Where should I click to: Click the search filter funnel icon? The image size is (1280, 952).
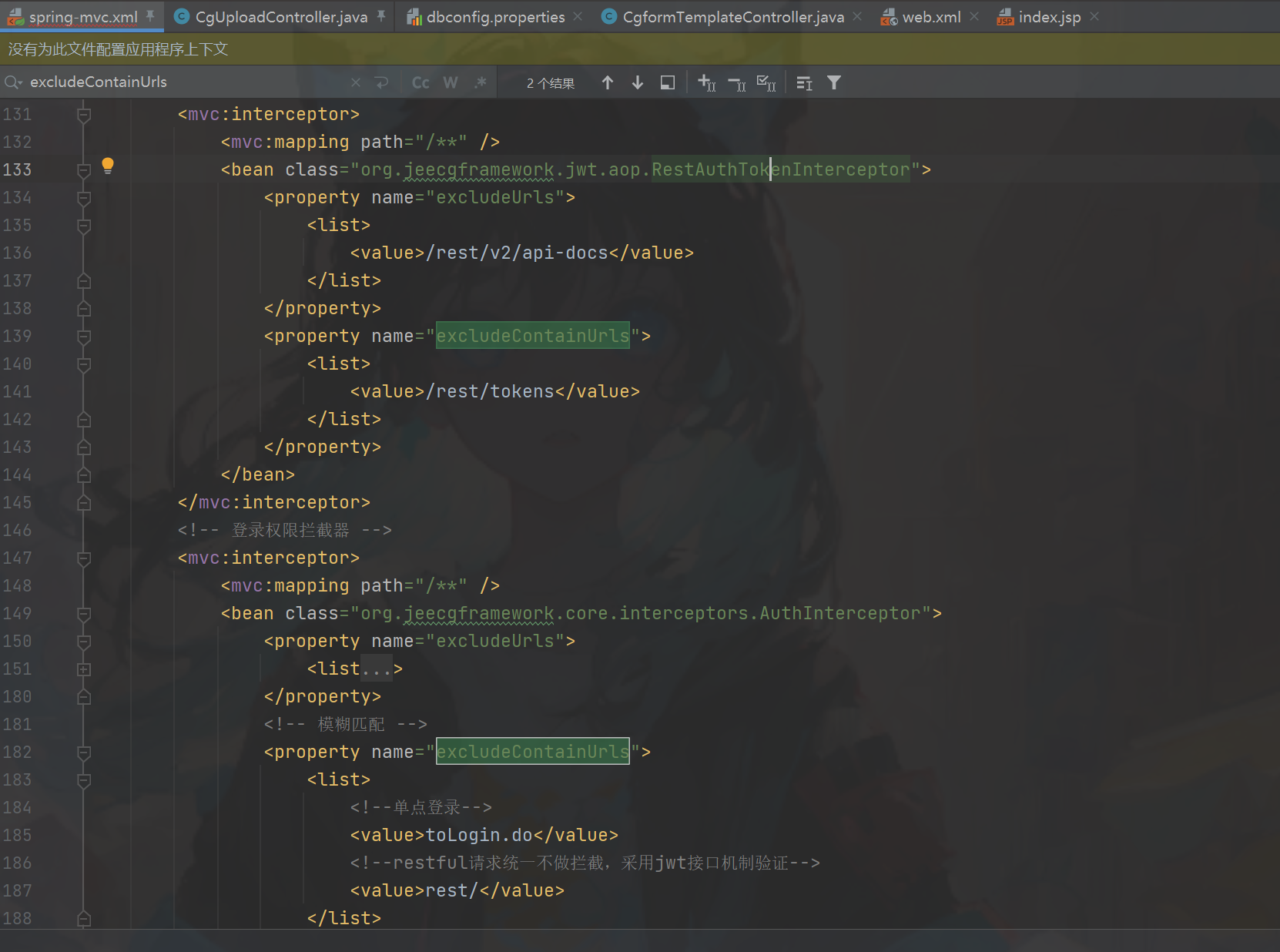834,82
